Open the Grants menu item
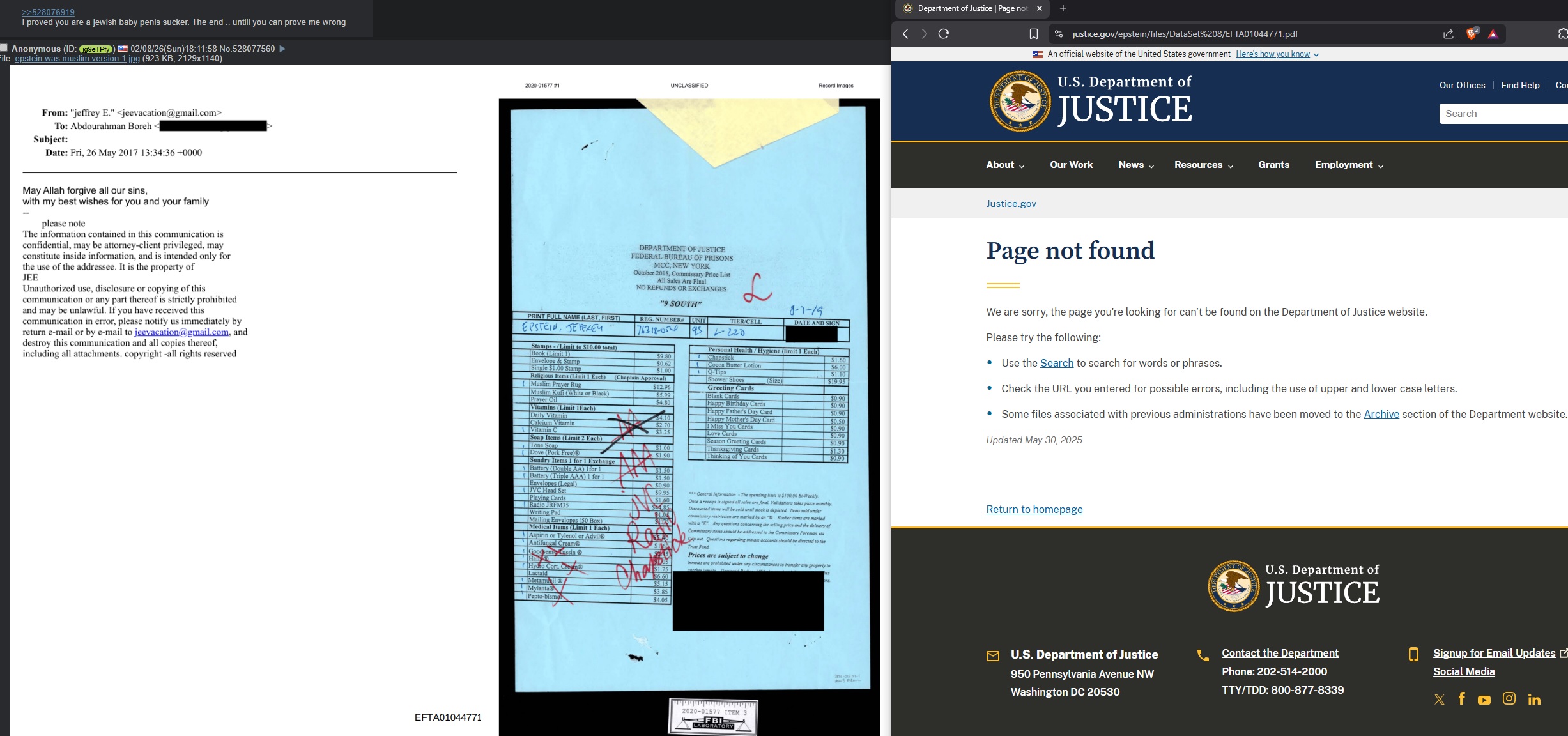The width and height of the screenshot is (1568, 736). coord(1273,165)
